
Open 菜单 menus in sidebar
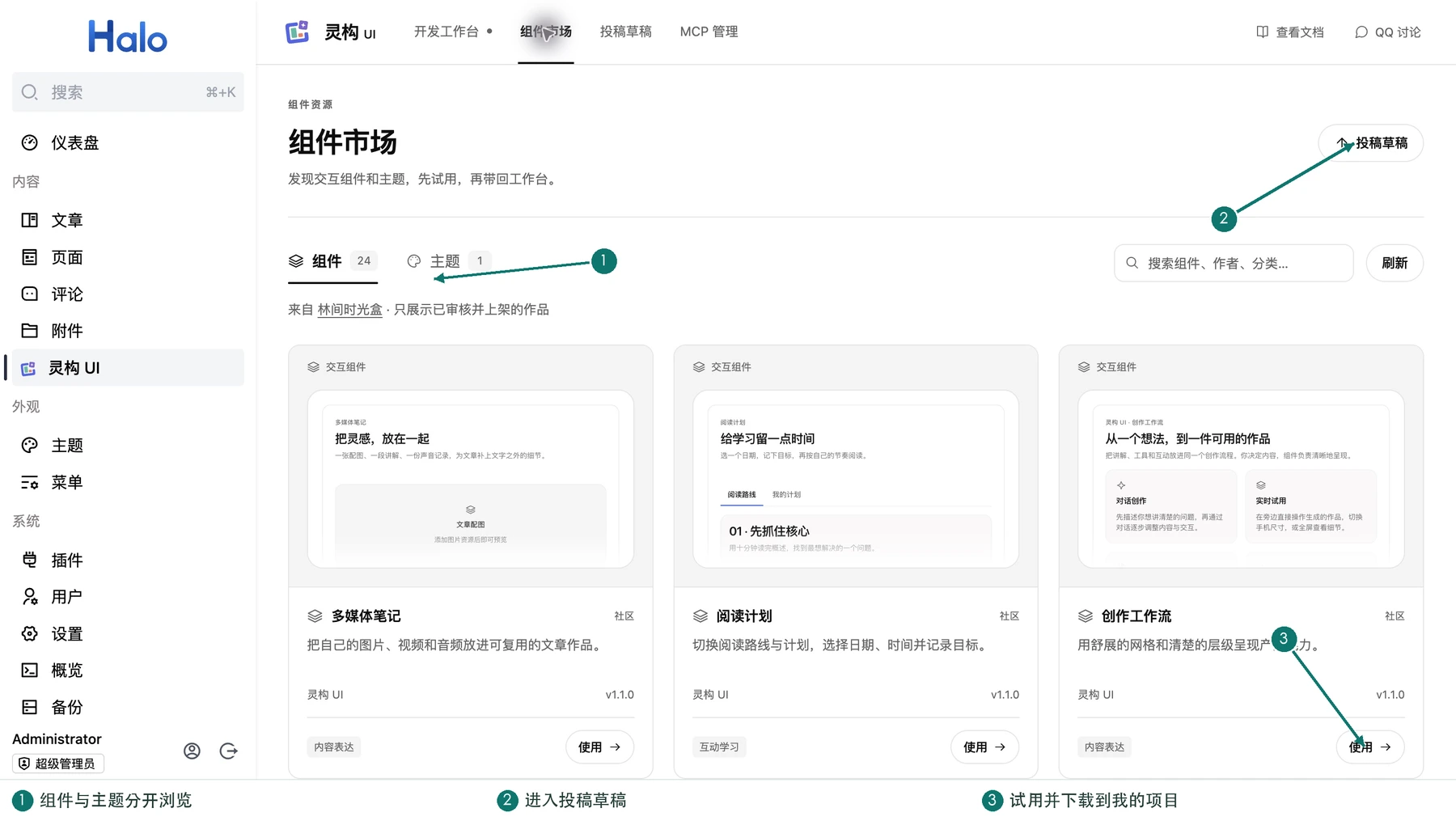click(128, 482)
